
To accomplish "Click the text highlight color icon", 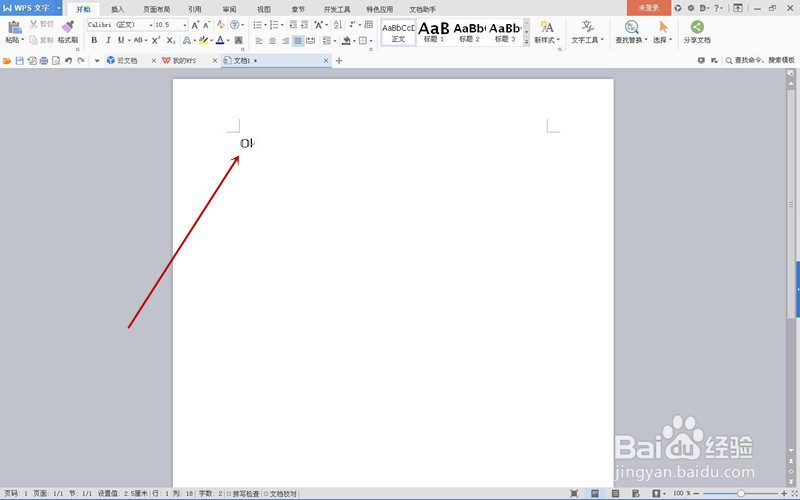I will 203,40.
